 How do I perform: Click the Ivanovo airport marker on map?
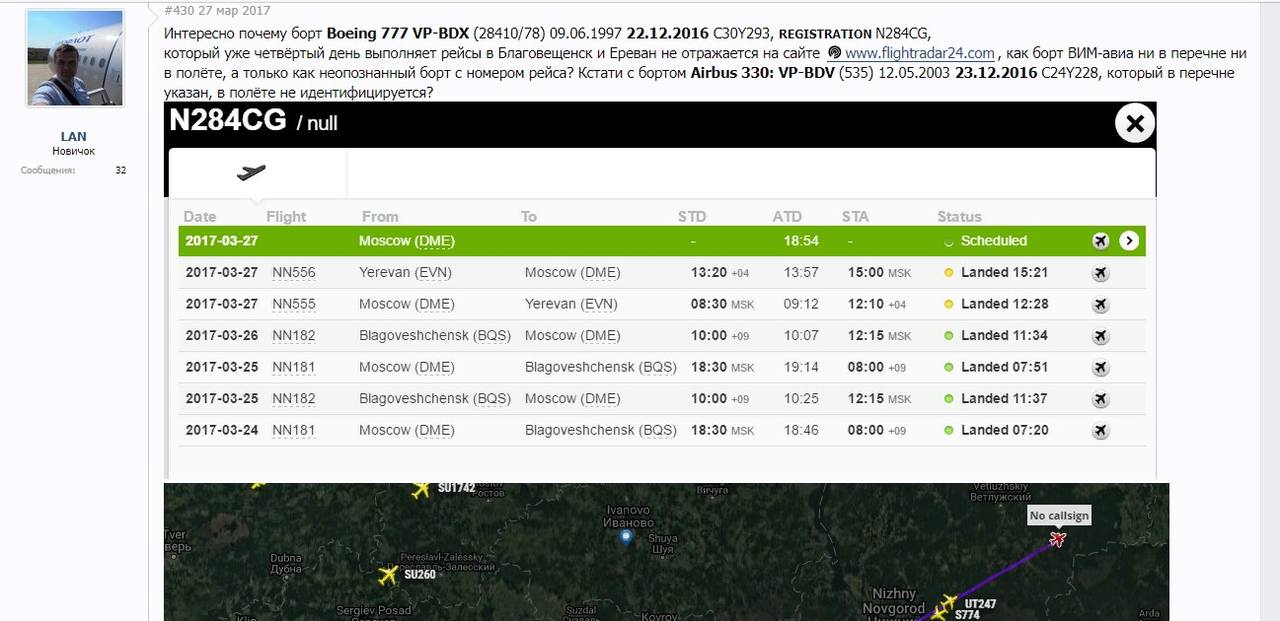pyautogui.click(x=626, y=537)
